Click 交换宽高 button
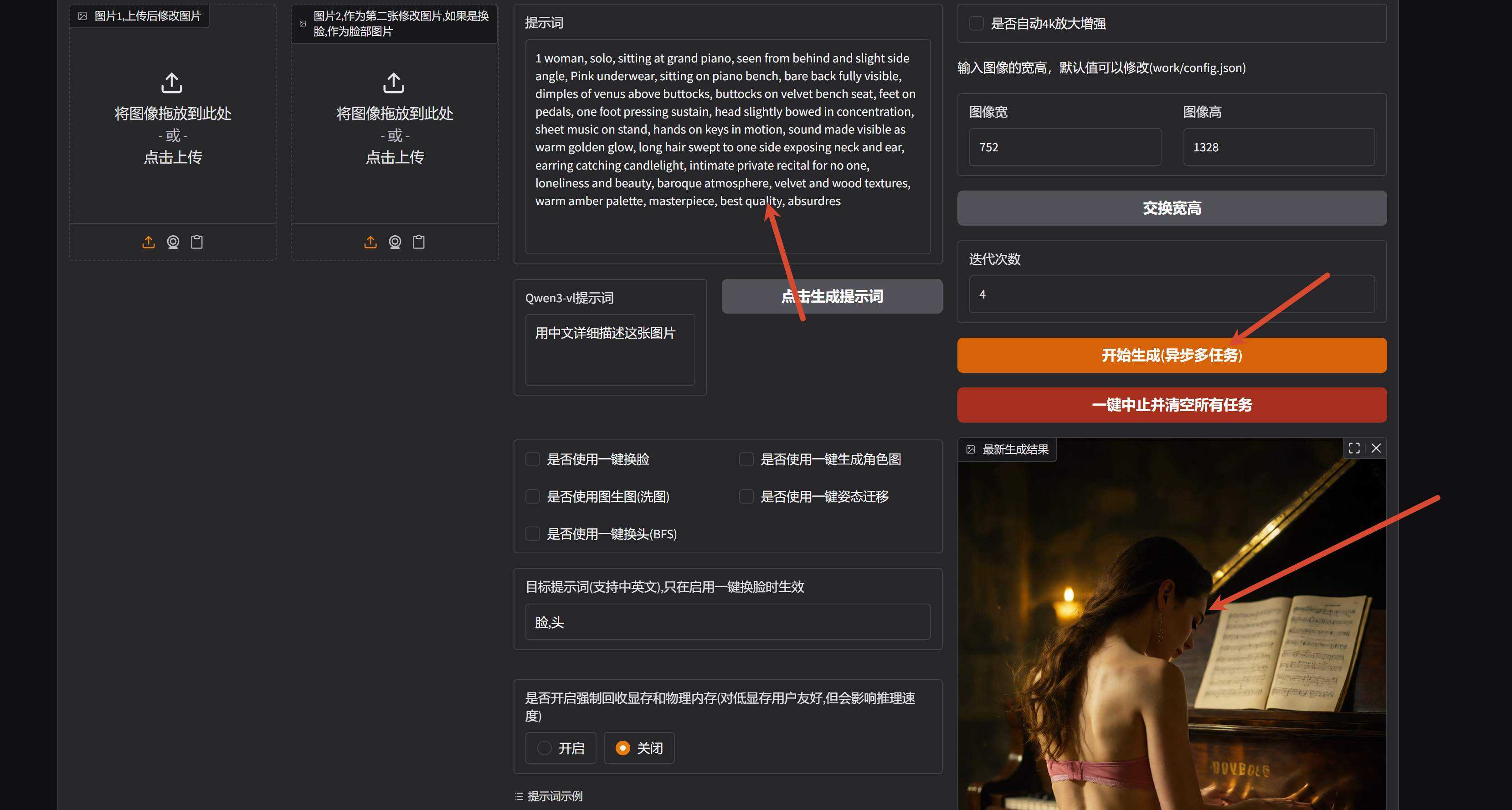 pos(1172,208)
